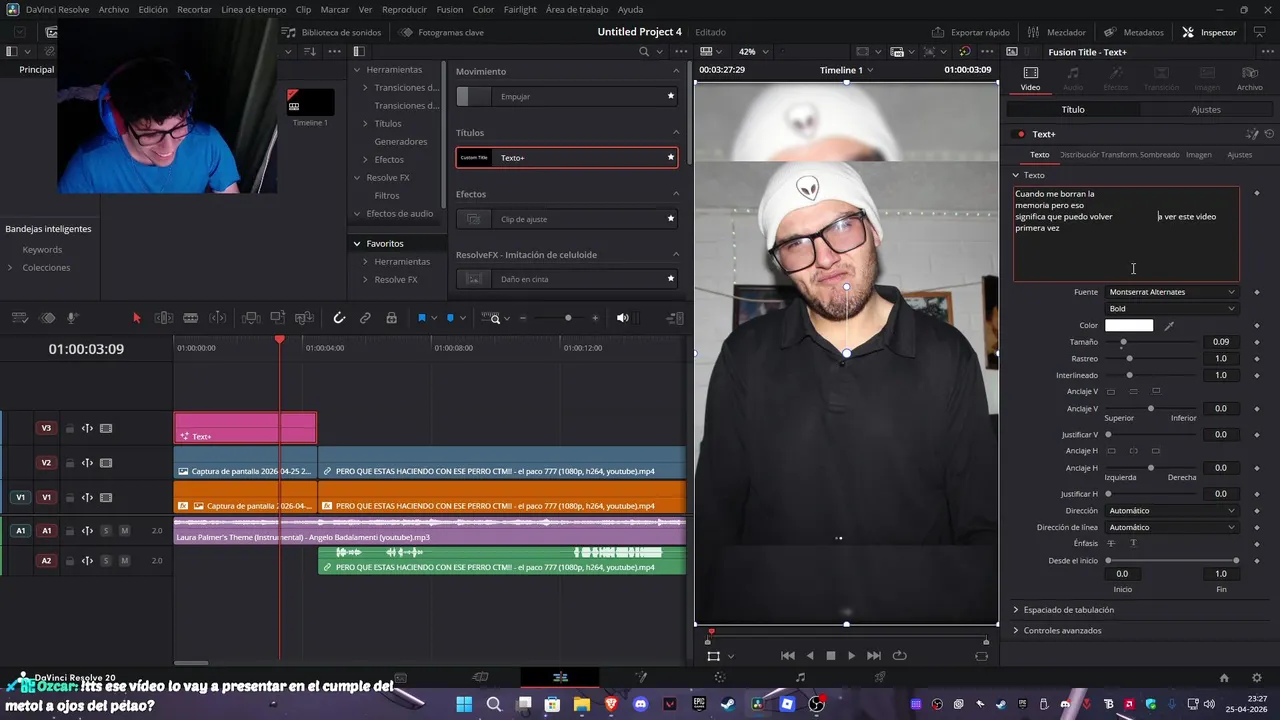Open the viewer zoom 42% dropdown
1280x720 pixels.
pyautogui.click(x=752, y=51)
